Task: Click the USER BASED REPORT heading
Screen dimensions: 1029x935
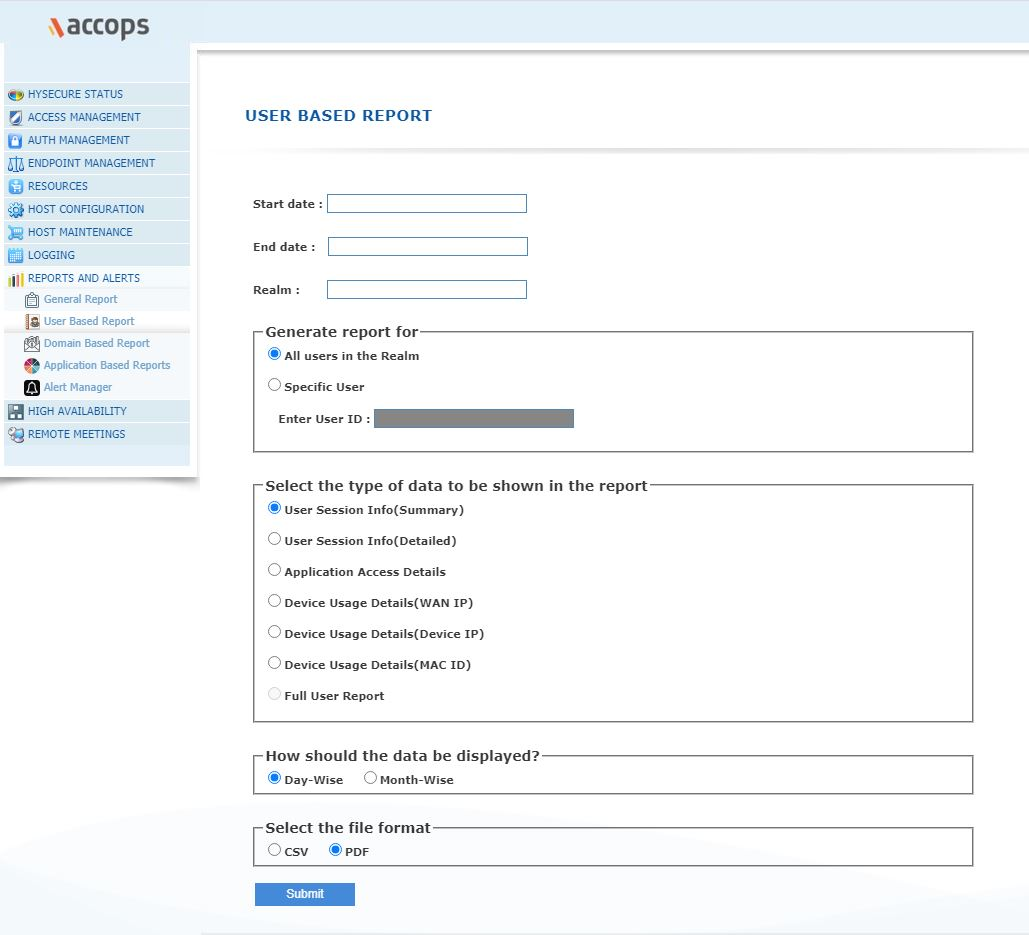Action: point(339,115)
